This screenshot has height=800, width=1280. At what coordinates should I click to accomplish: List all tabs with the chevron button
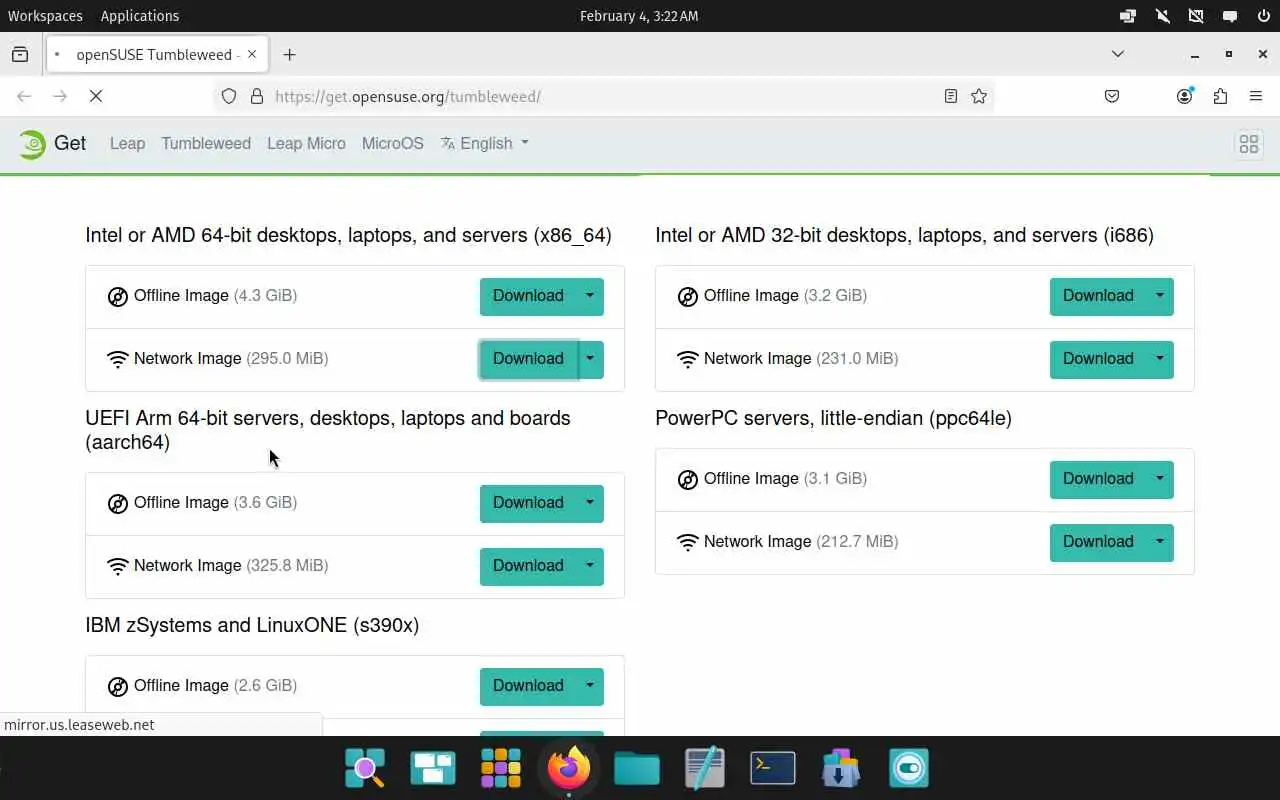coord(1118,54)
